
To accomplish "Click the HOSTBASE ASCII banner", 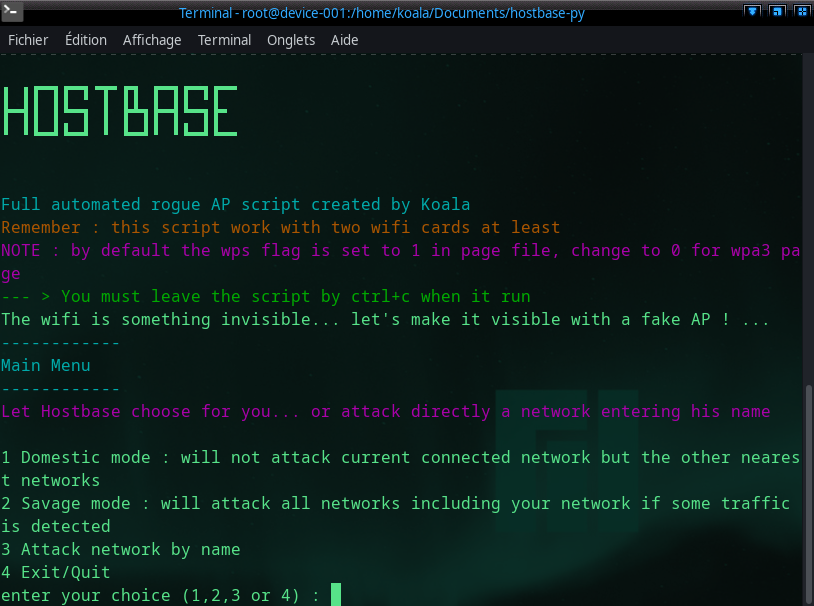I will (120, 112).
